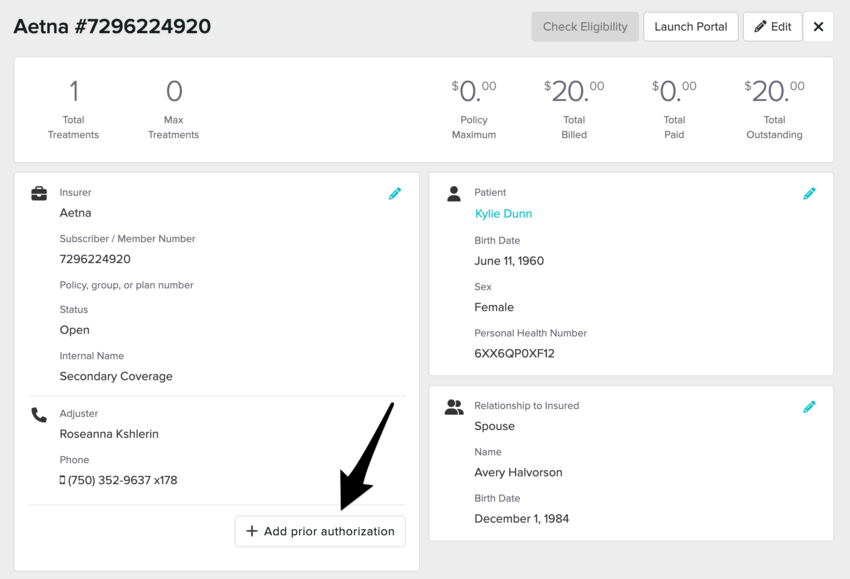
Task: Click the Max Treatments count of 0
Action: (174, 91)
